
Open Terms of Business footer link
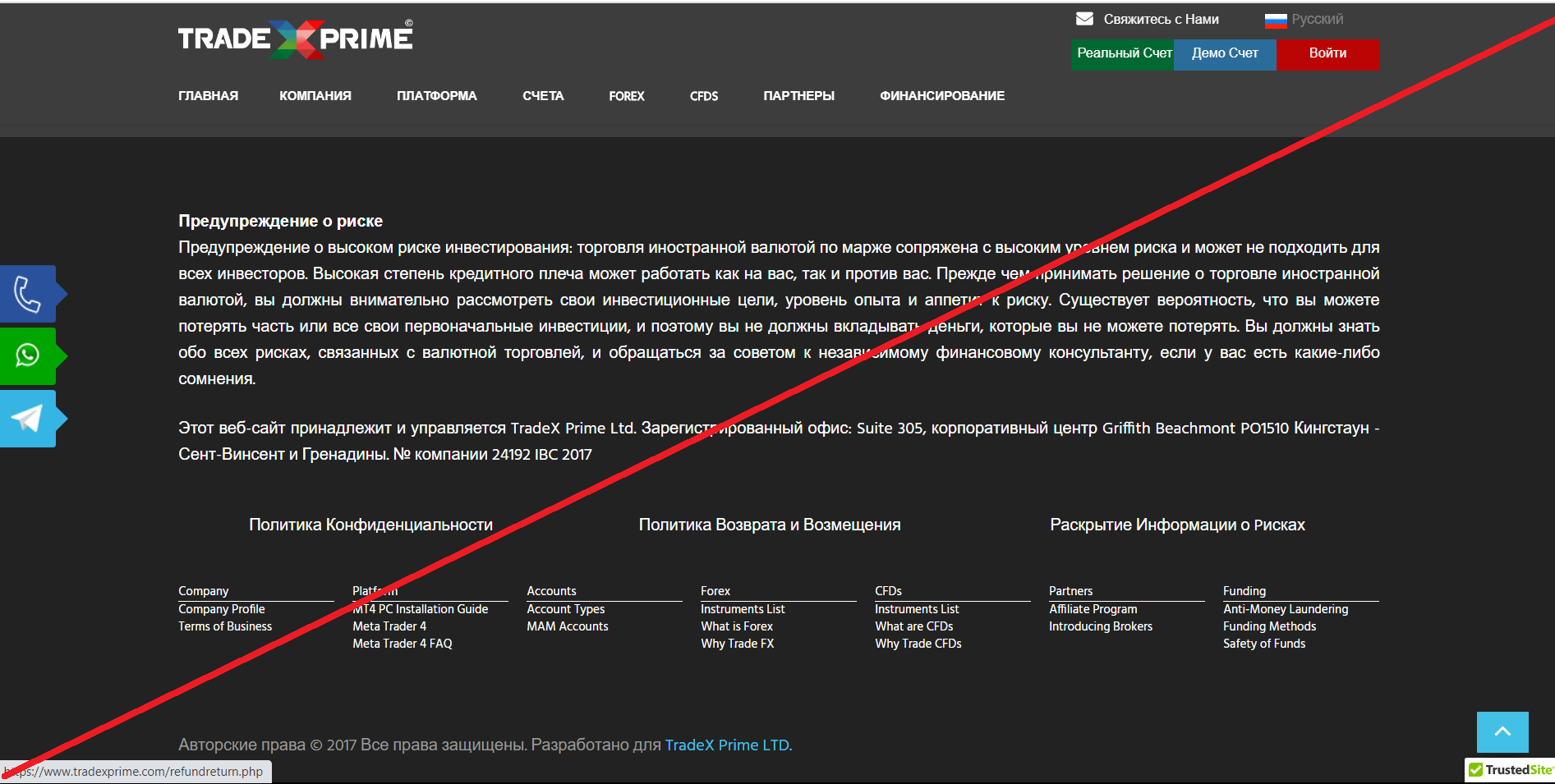point(225,626)
